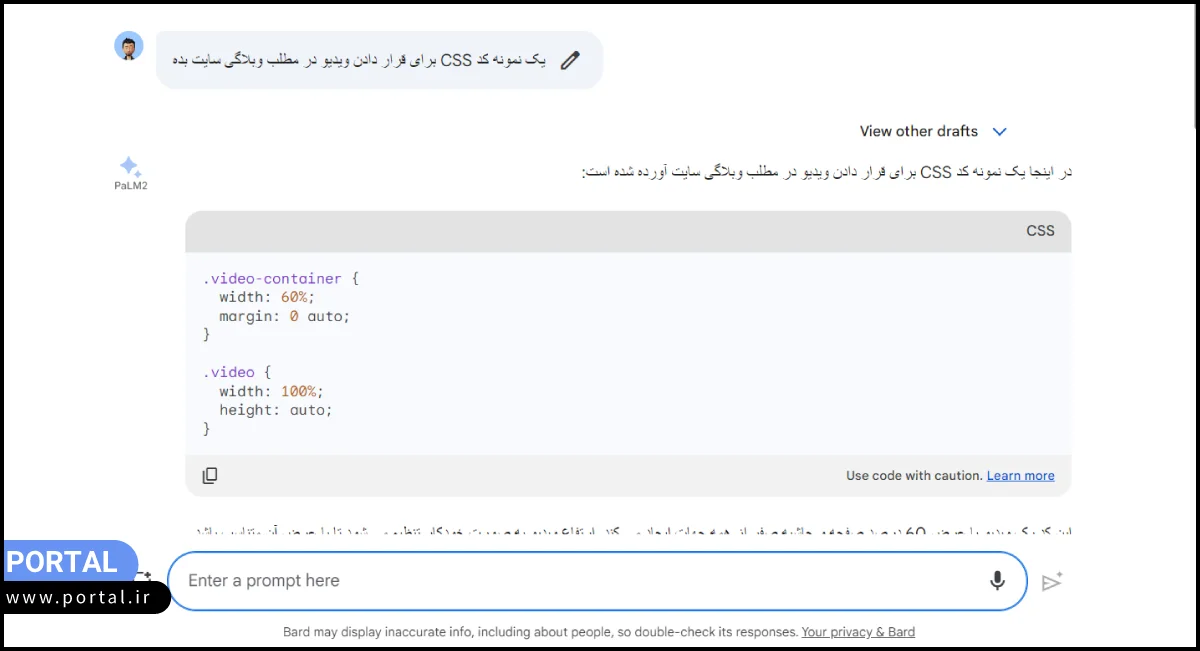Edit the prompt using the pencil icon
The width and height of the screenshot is (1200, 651).
[570, 60]
